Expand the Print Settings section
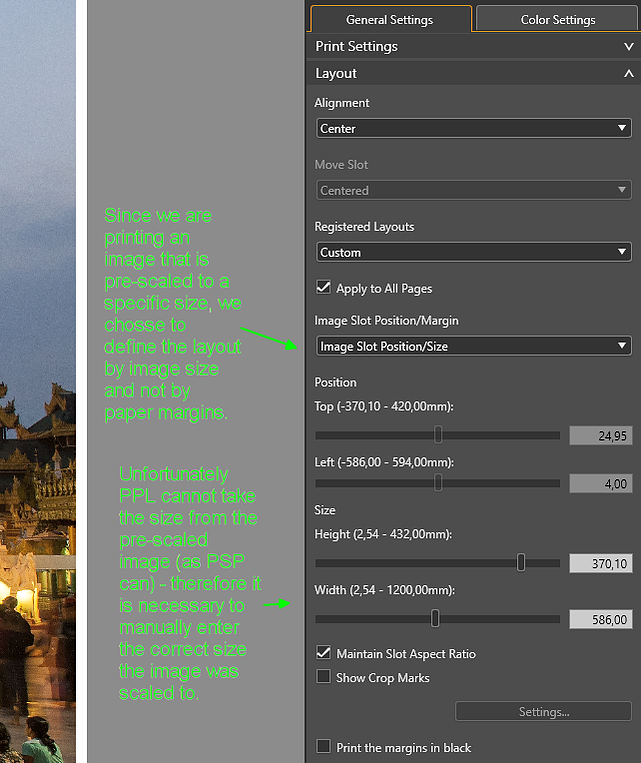 (x=629, y=47)
